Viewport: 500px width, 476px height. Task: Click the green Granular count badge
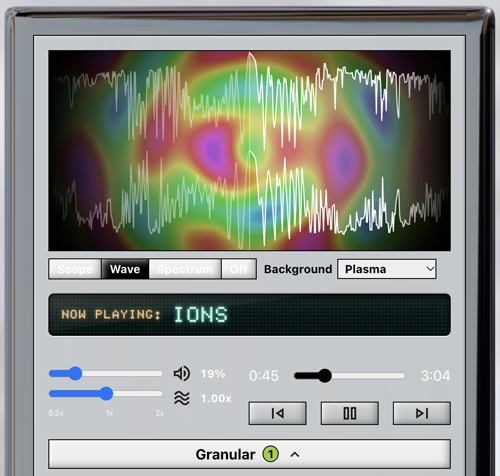point(270,454)
